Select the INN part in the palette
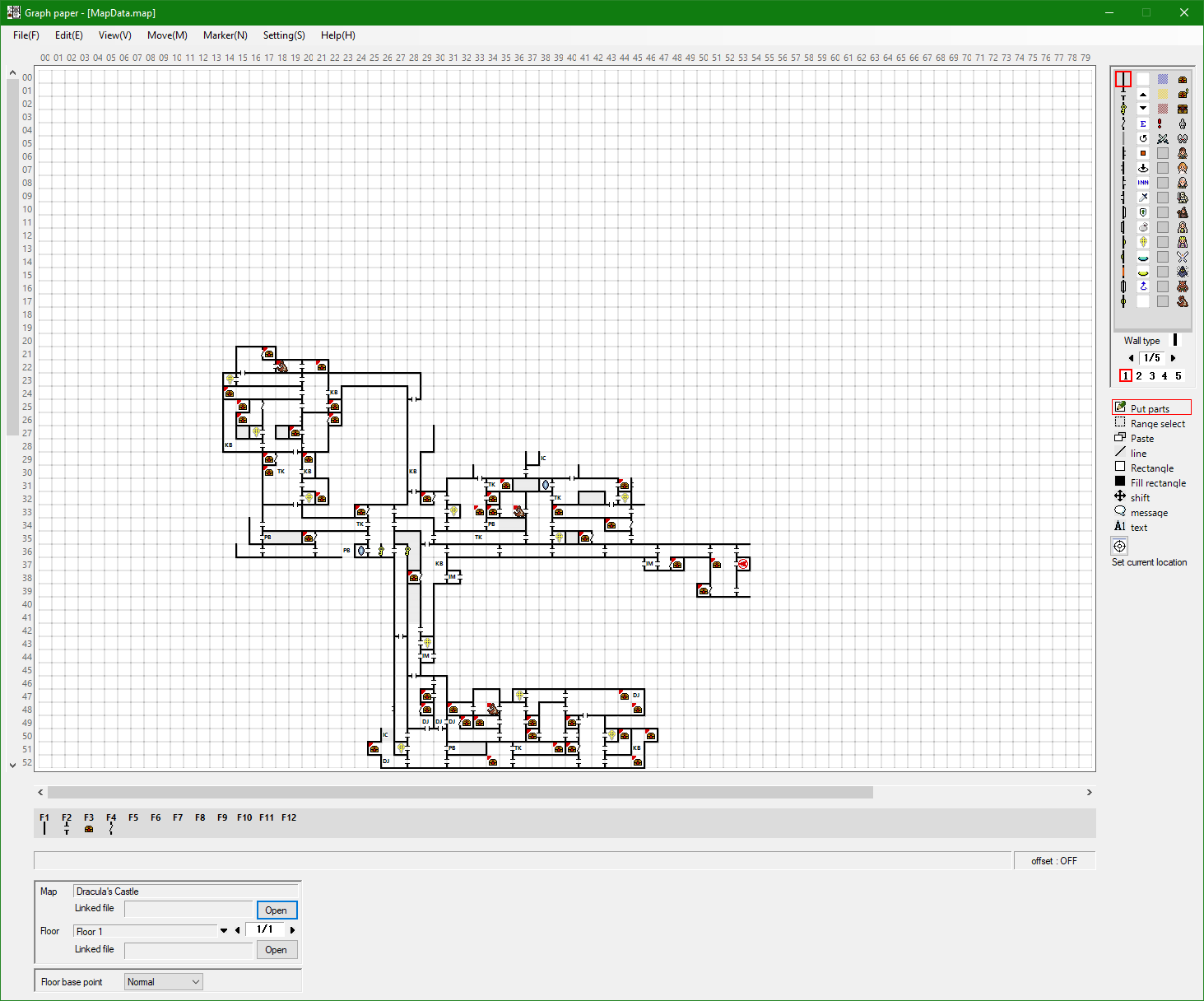 coord(1143,183)
